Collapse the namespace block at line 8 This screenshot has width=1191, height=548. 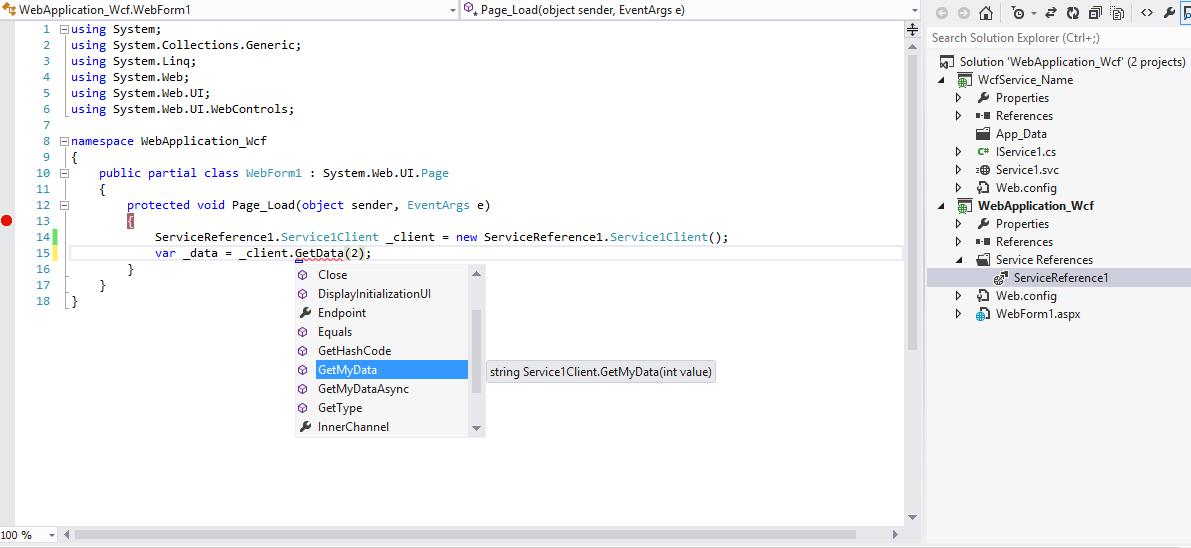coord(64,141)
